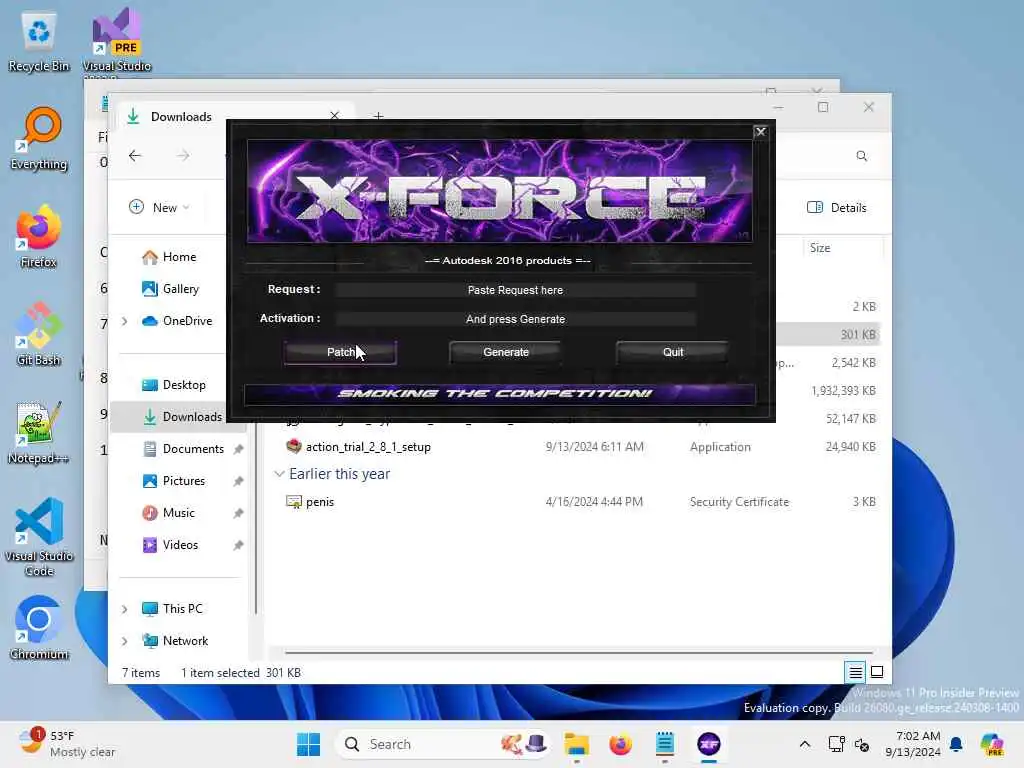
Task: Add a new File Explorer tab
Action: 378,116
